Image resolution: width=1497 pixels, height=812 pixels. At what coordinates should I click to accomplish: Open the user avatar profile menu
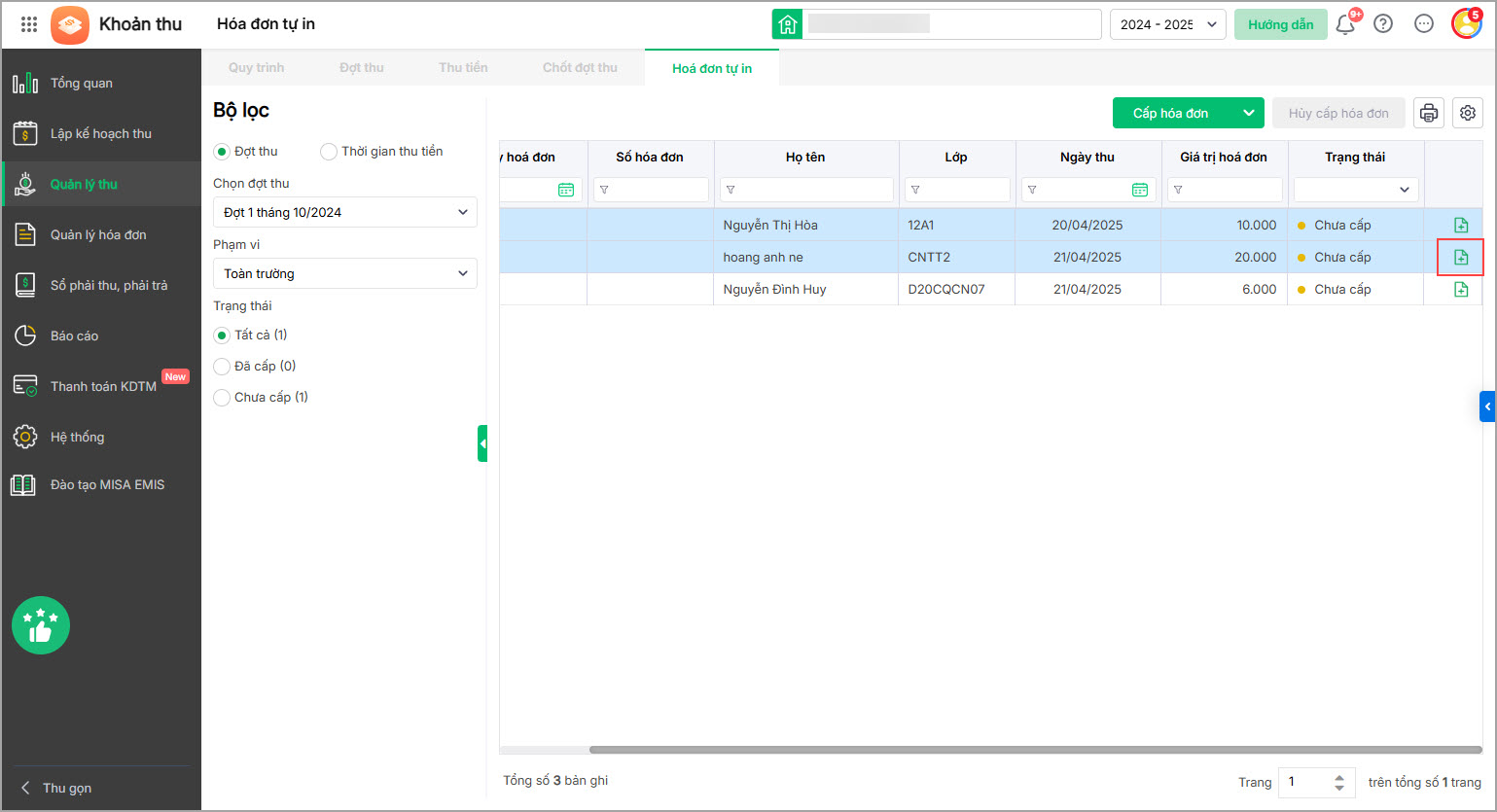click(1466, 23)
